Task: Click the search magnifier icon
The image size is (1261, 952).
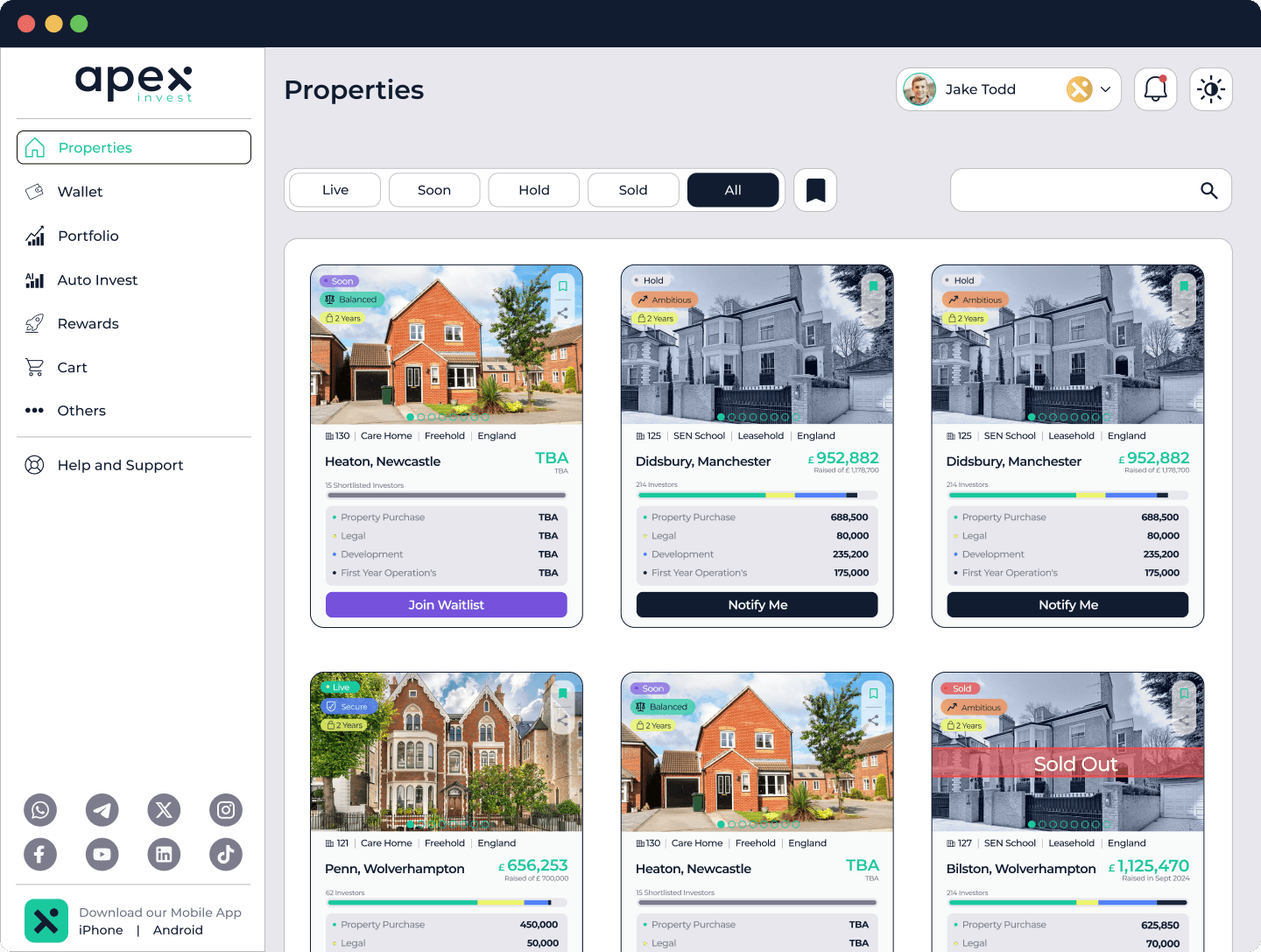Action: (1209, 190)
